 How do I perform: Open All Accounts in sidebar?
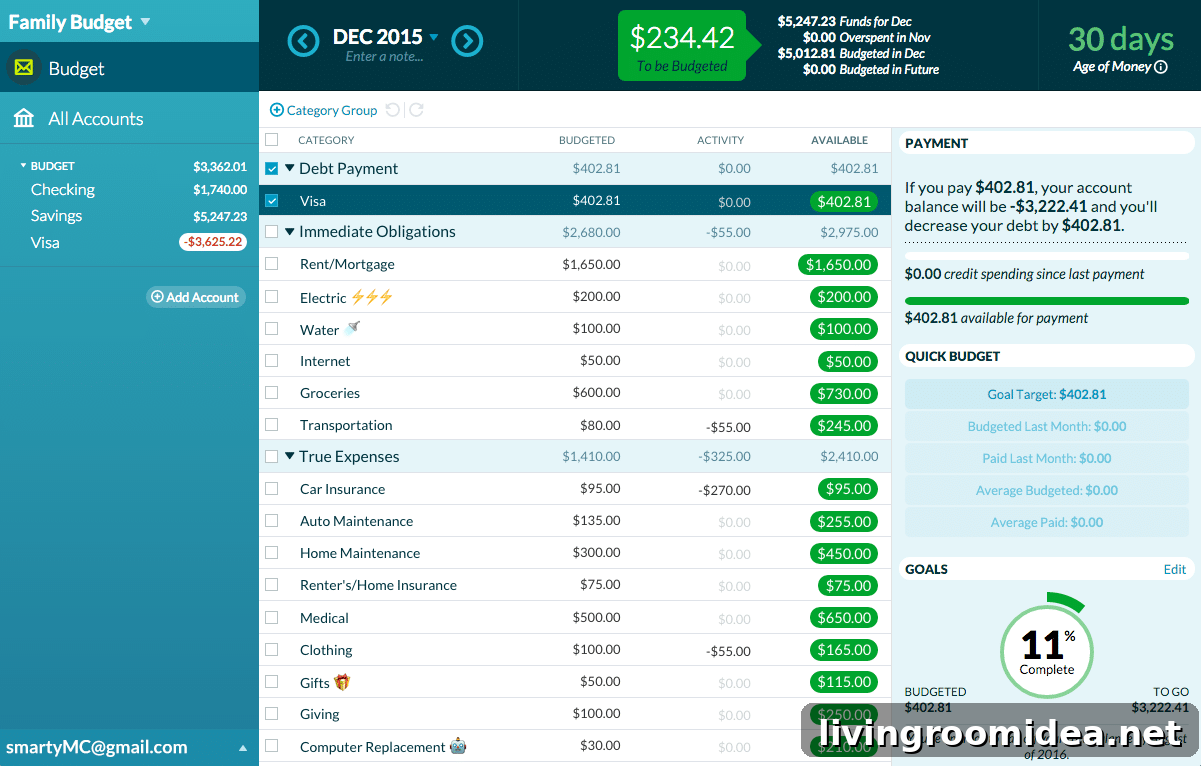click(129, 119)
